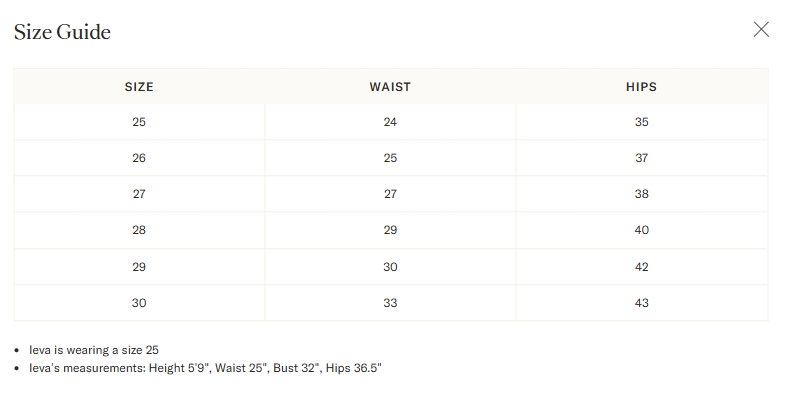Image resolution: width=786 pixels, height=394 pixels.
Task: Select the size 29 cell in Size column
Action: click(x=139, y=267)
